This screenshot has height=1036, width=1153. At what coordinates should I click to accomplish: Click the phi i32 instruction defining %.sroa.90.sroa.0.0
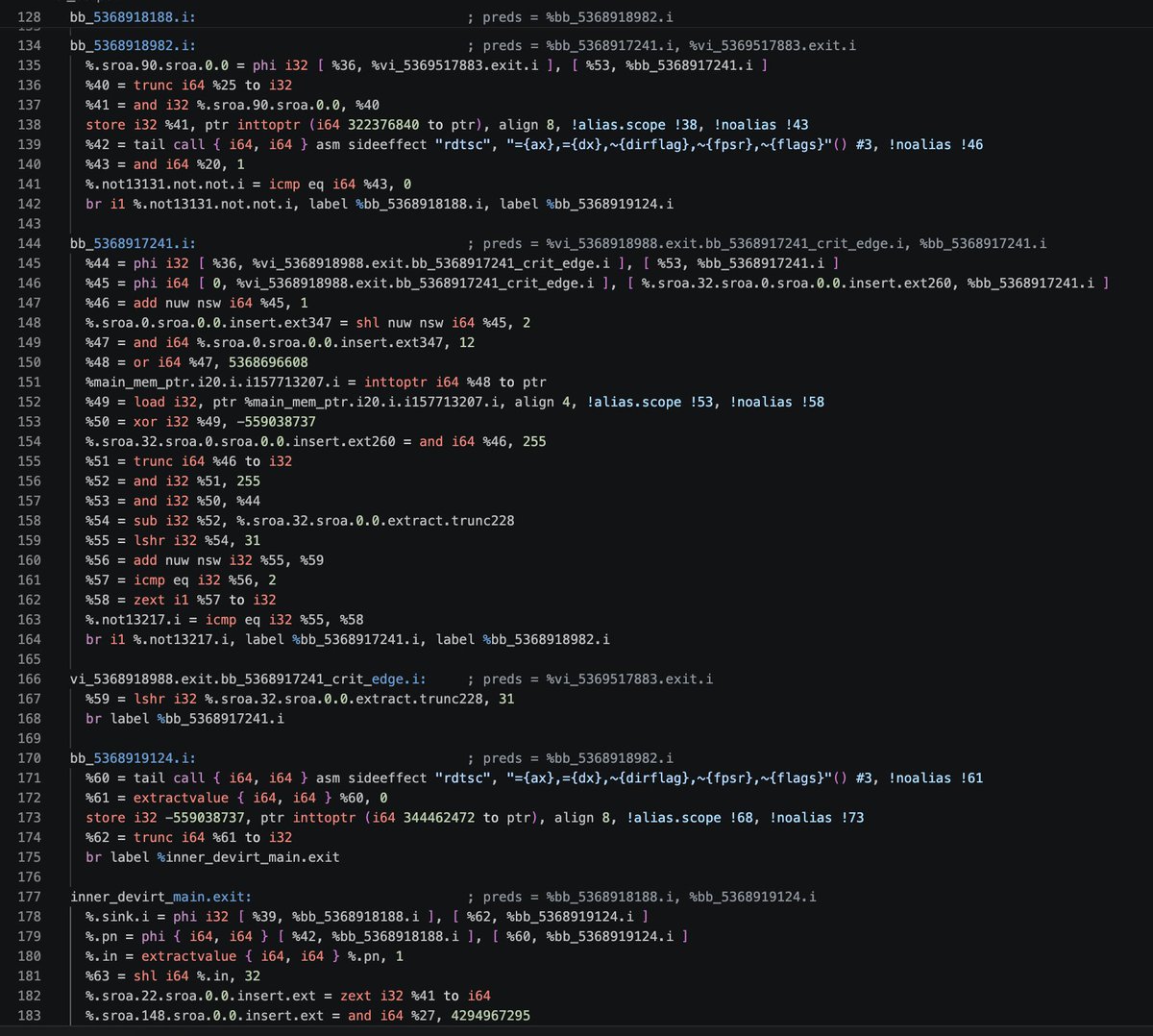427,65
